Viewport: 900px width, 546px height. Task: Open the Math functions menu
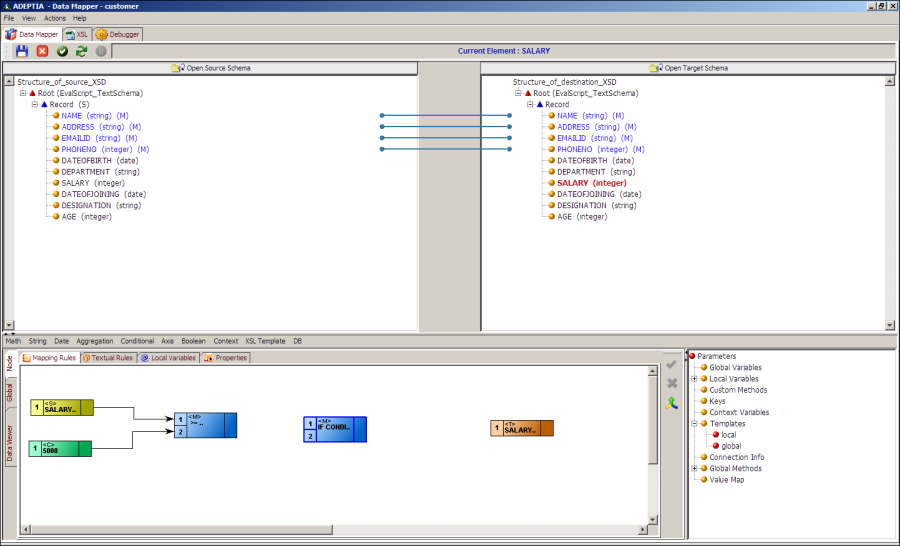coord(13,341)
